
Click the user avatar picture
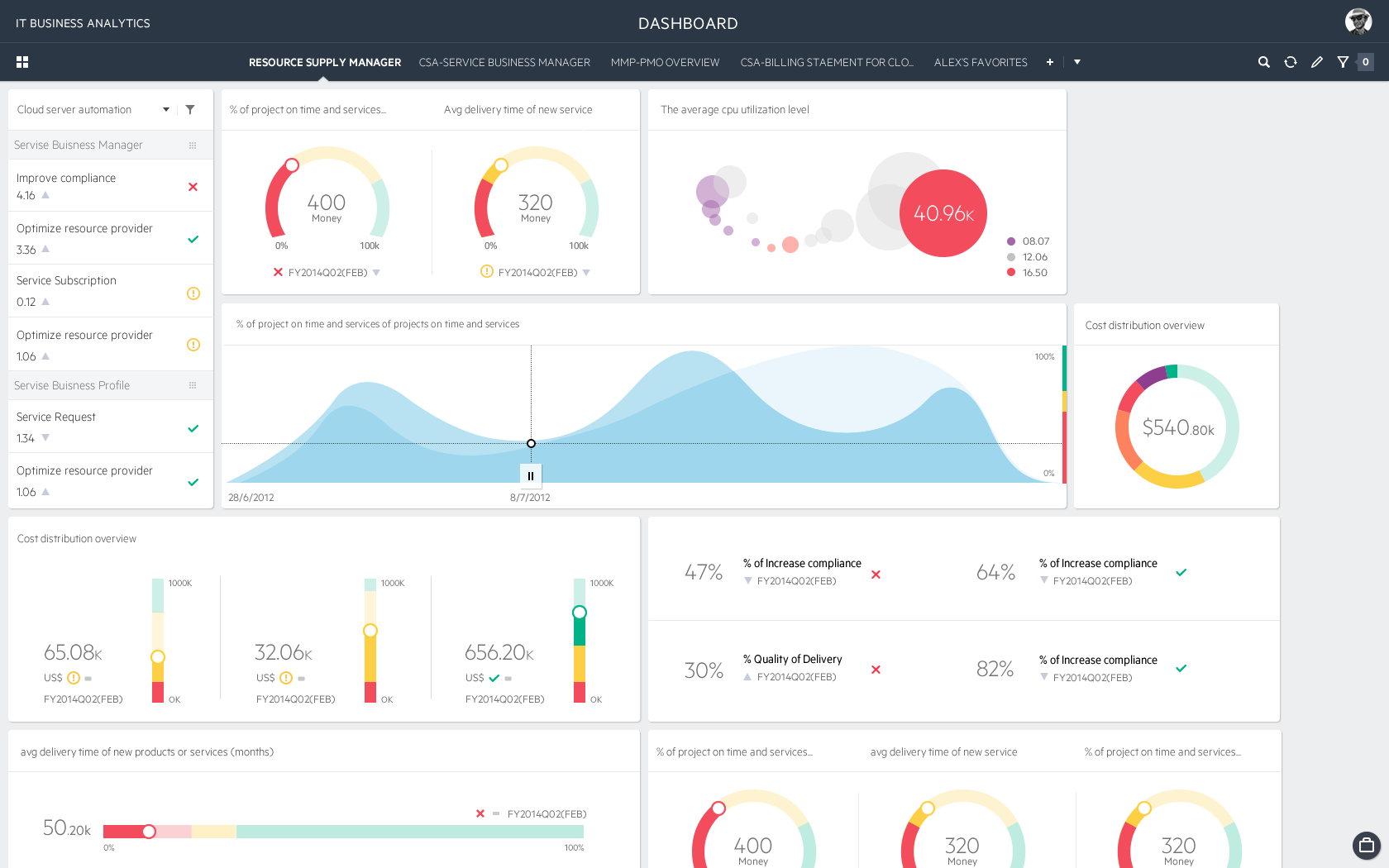point(1358,21)
